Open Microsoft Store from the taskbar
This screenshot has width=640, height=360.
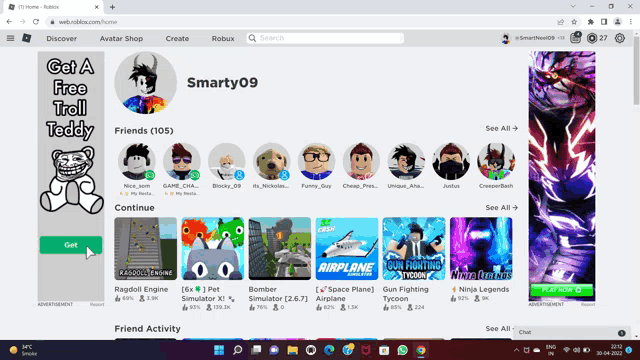tap(384, 350)
